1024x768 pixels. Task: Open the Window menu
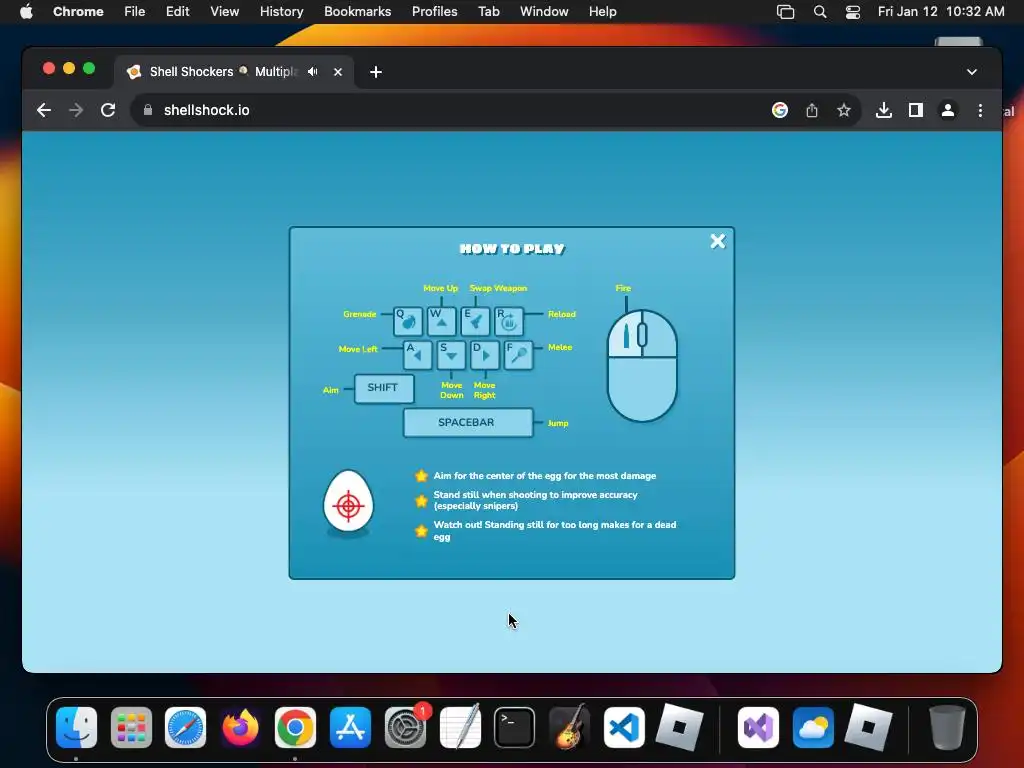544,12
